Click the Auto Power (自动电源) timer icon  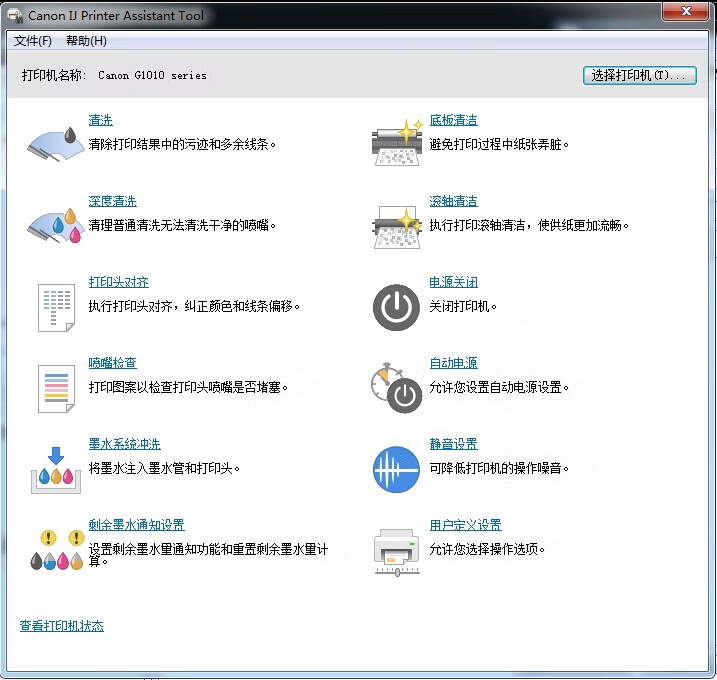396,388
